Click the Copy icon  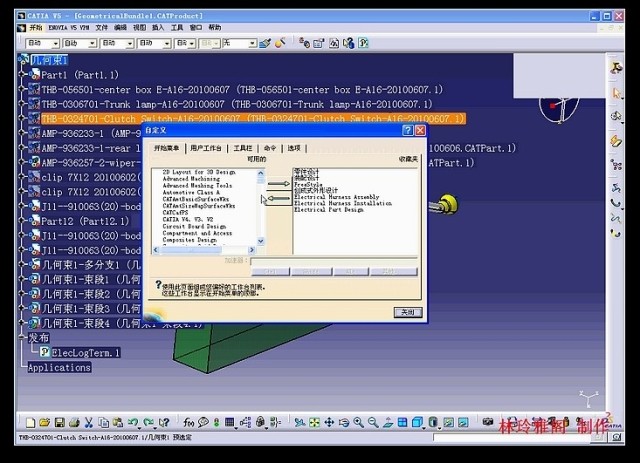pyautogui.click(x=104, y=423)
